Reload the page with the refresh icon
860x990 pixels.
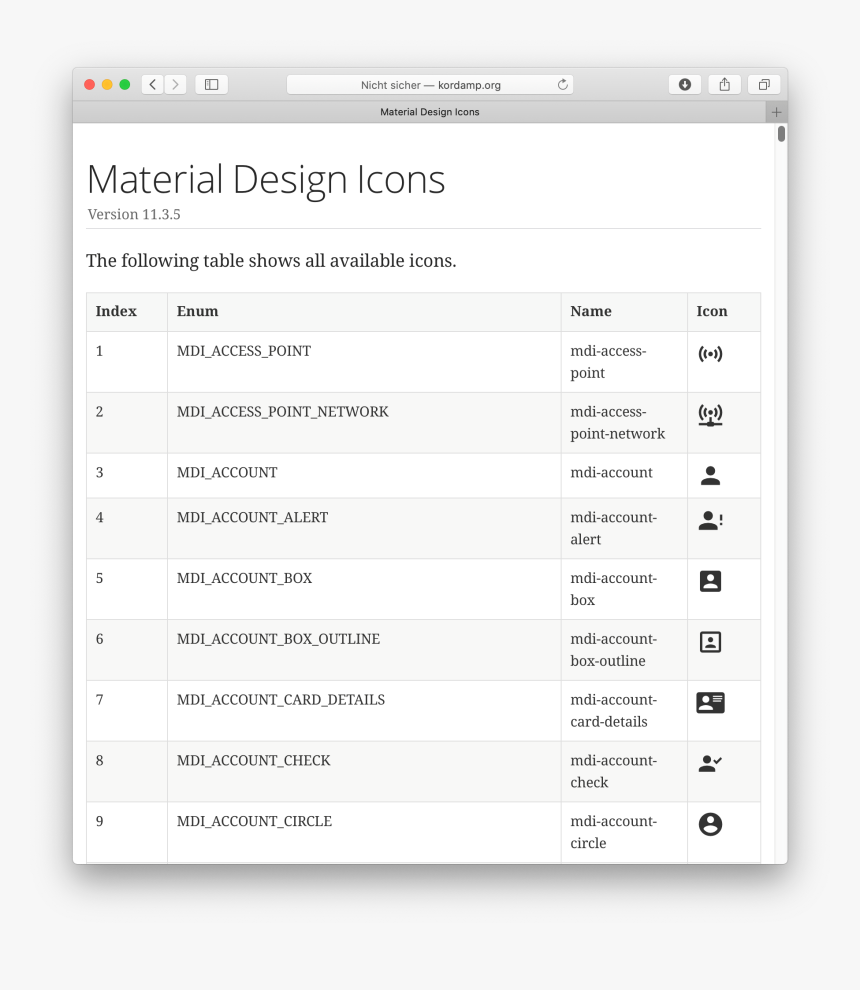coord(563,85)
